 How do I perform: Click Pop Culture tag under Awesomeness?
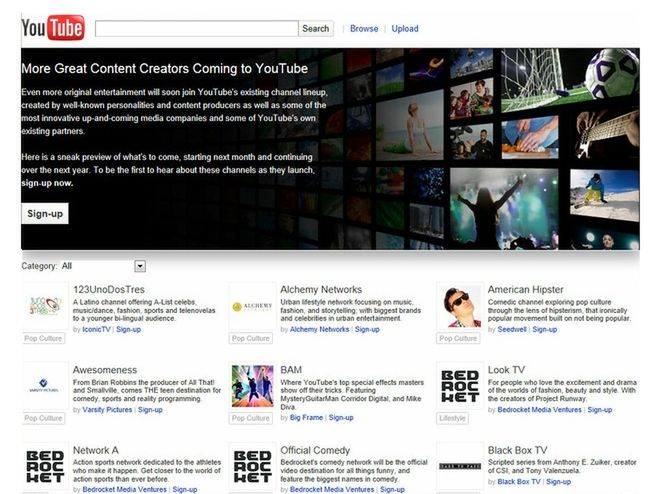click(x=43, y=418)
